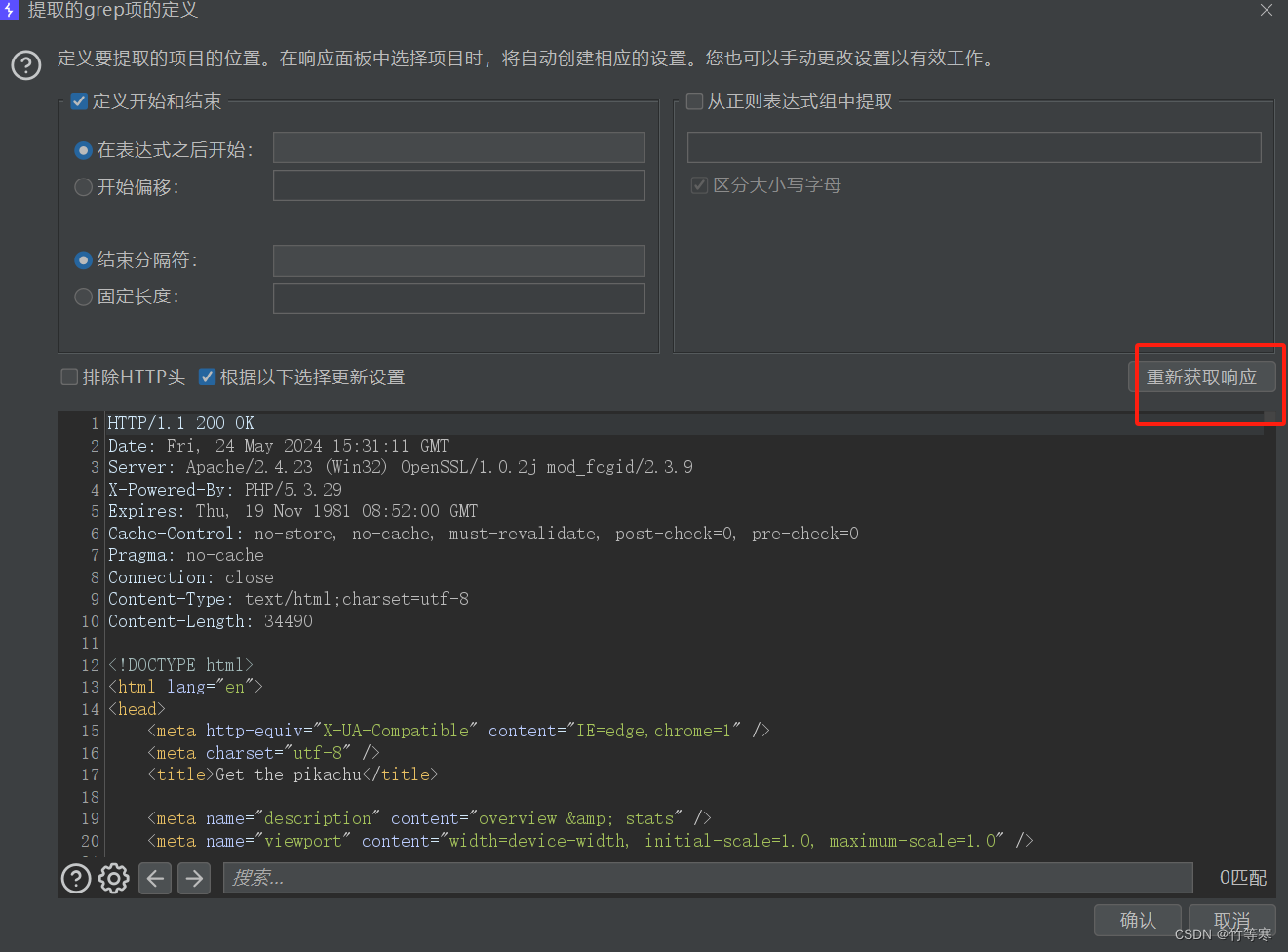Click the meta viewport line
1288x952 pixels.
(x=590, y=841)
